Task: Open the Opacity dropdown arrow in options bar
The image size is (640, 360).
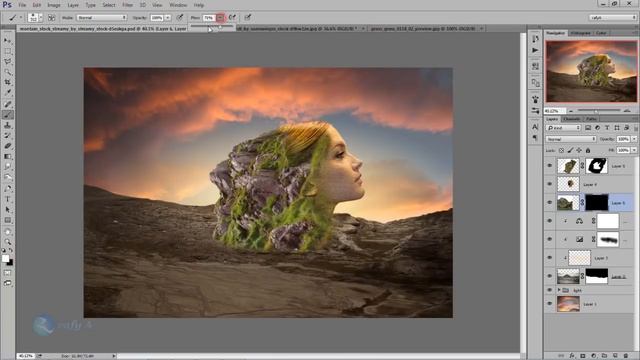Action: pos(168,18)
